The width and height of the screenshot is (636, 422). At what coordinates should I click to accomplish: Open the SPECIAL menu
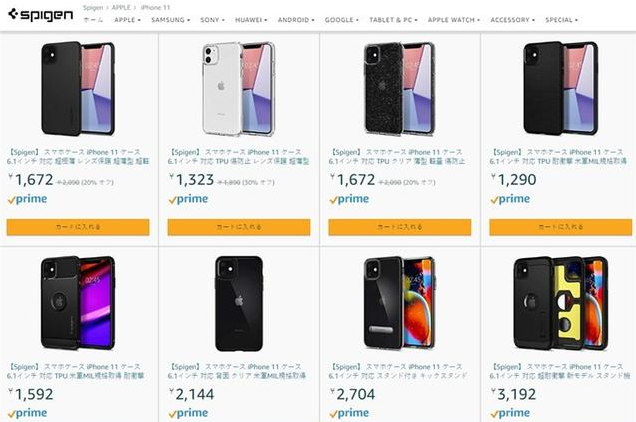561,20
